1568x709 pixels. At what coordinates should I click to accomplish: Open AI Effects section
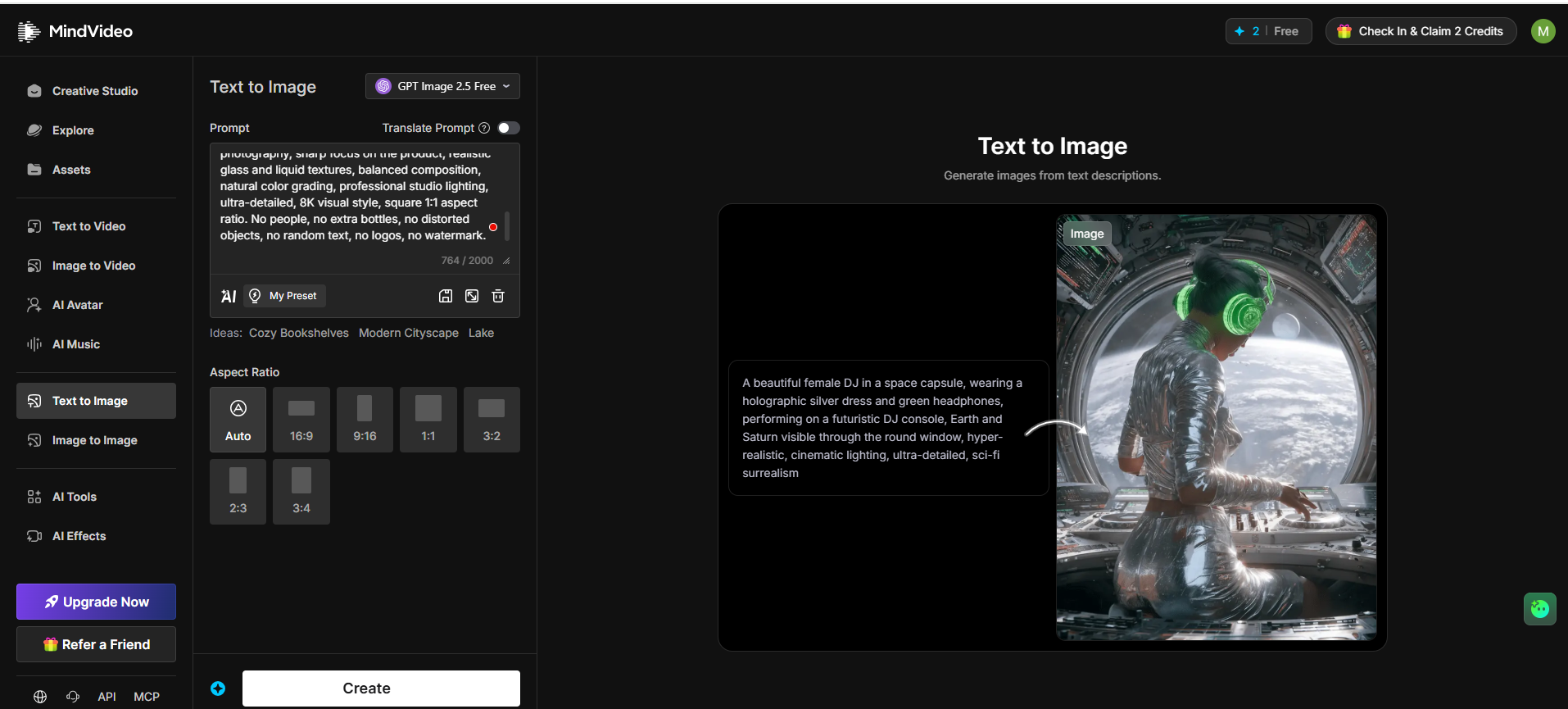[x=96, y=536]
